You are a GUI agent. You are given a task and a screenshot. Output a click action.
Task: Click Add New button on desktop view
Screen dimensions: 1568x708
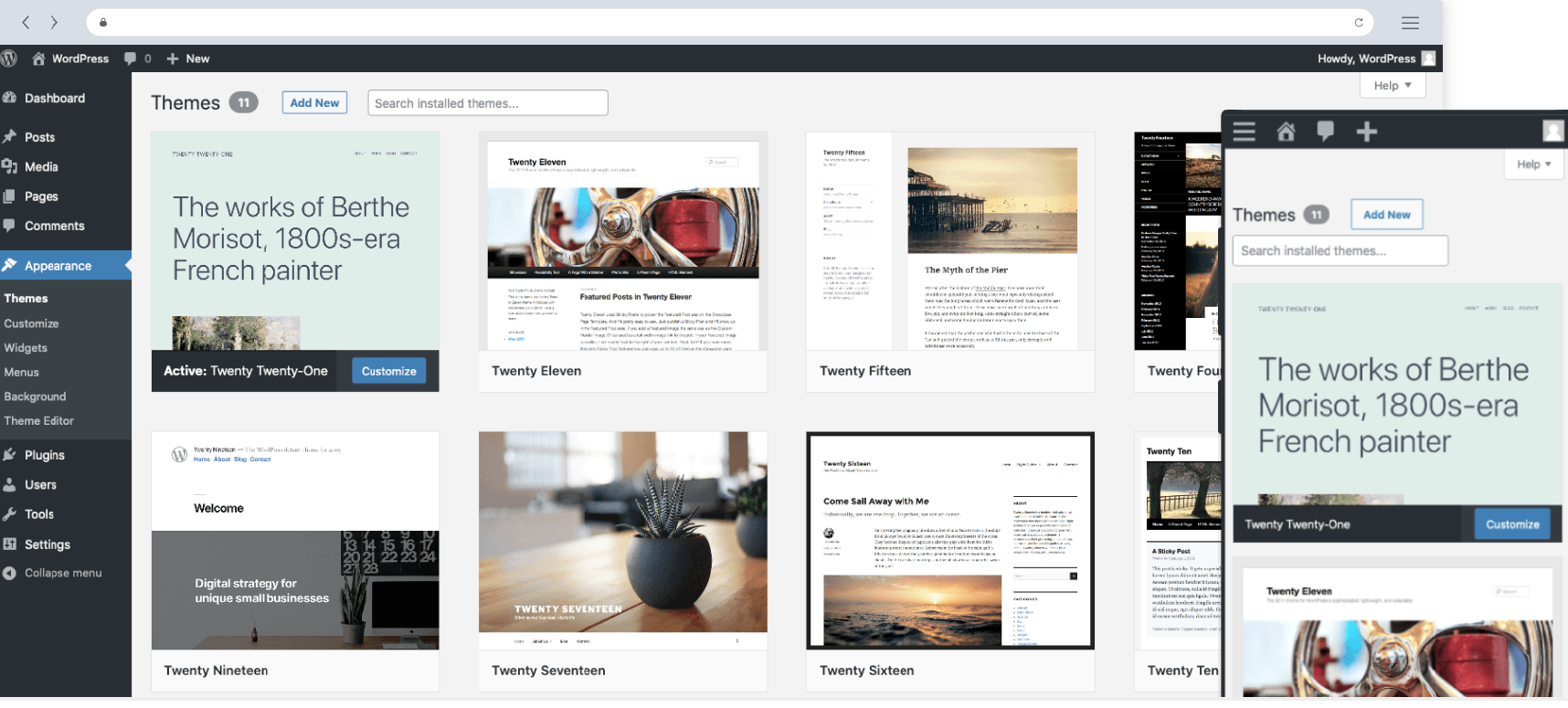(x=314, y=103)
